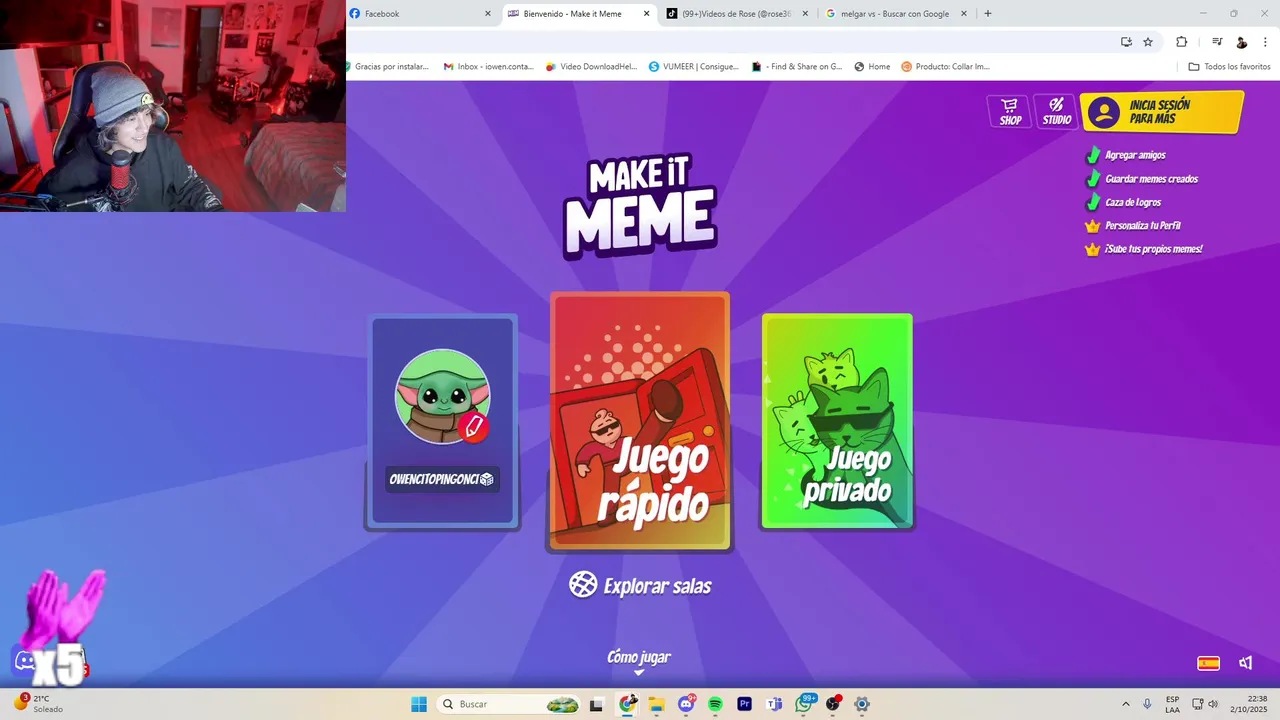Open the Gracias por instalar bookmark

[389, 67]
